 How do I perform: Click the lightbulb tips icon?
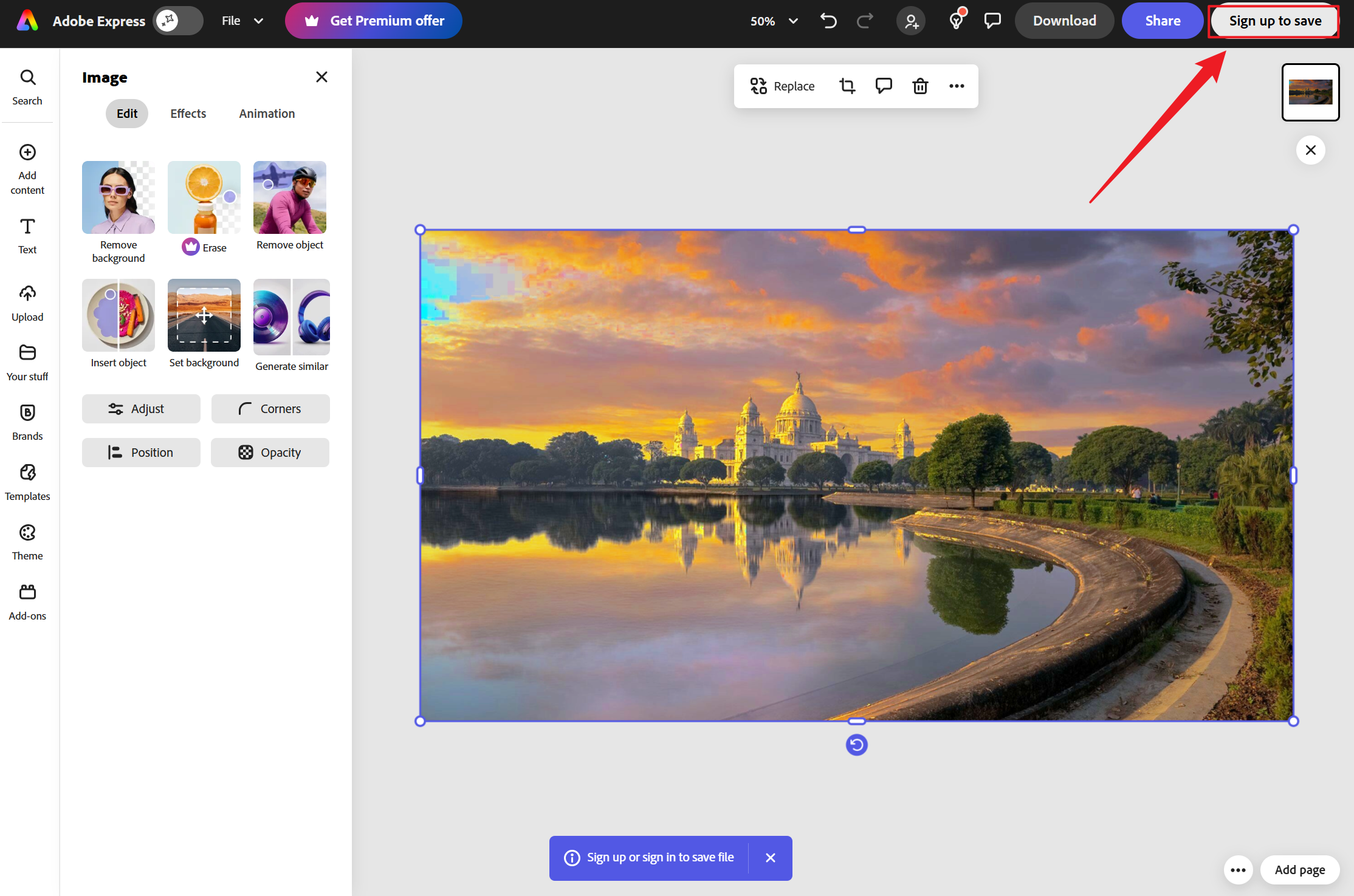coord(956,21)
